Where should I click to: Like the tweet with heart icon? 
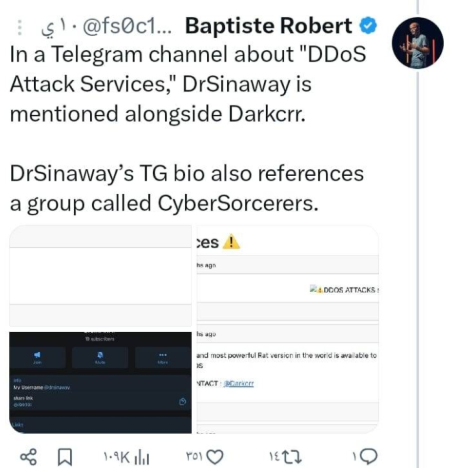point(215,457)
